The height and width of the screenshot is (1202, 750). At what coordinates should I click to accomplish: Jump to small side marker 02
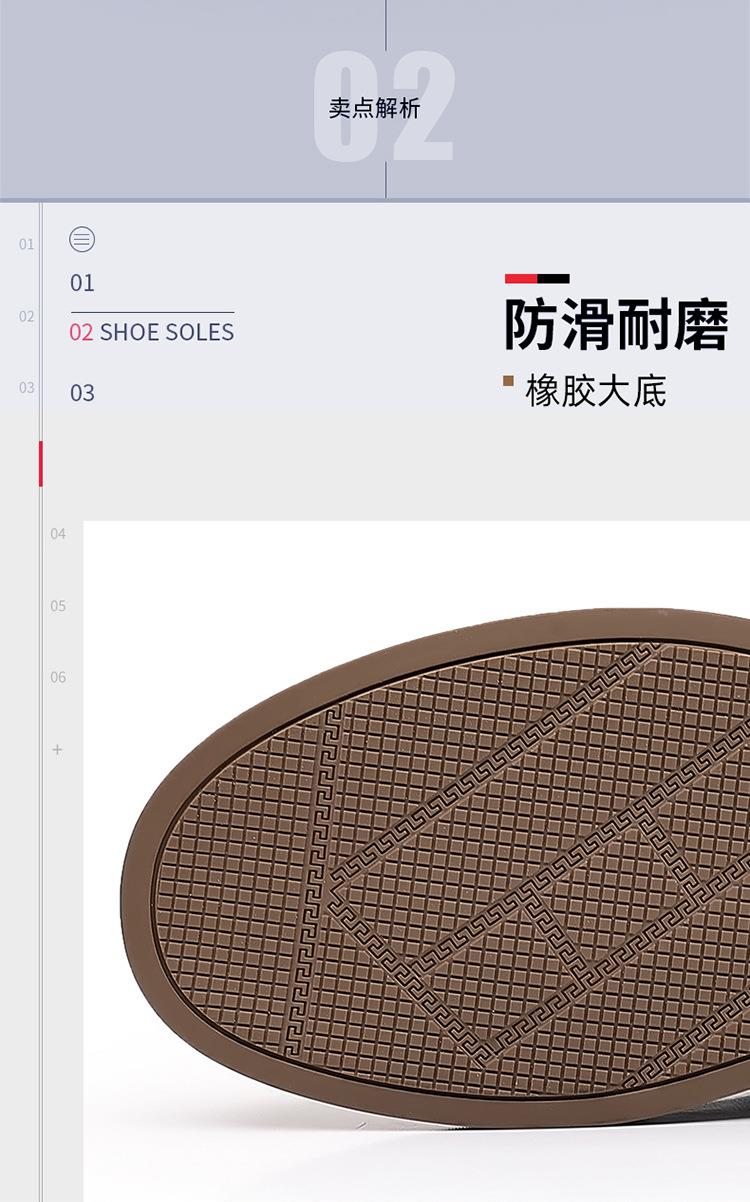(x=26, y=316)
